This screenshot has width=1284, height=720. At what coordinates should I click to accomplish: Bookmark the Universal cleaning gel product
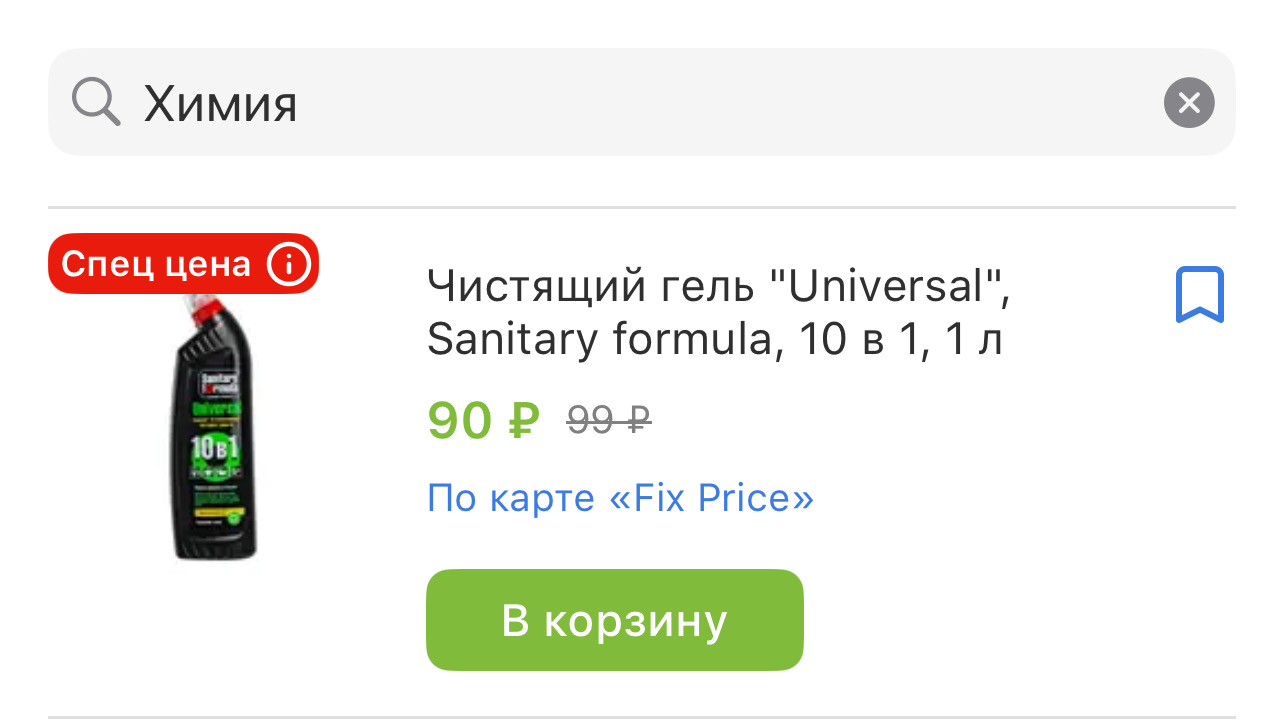(1199, 295)
